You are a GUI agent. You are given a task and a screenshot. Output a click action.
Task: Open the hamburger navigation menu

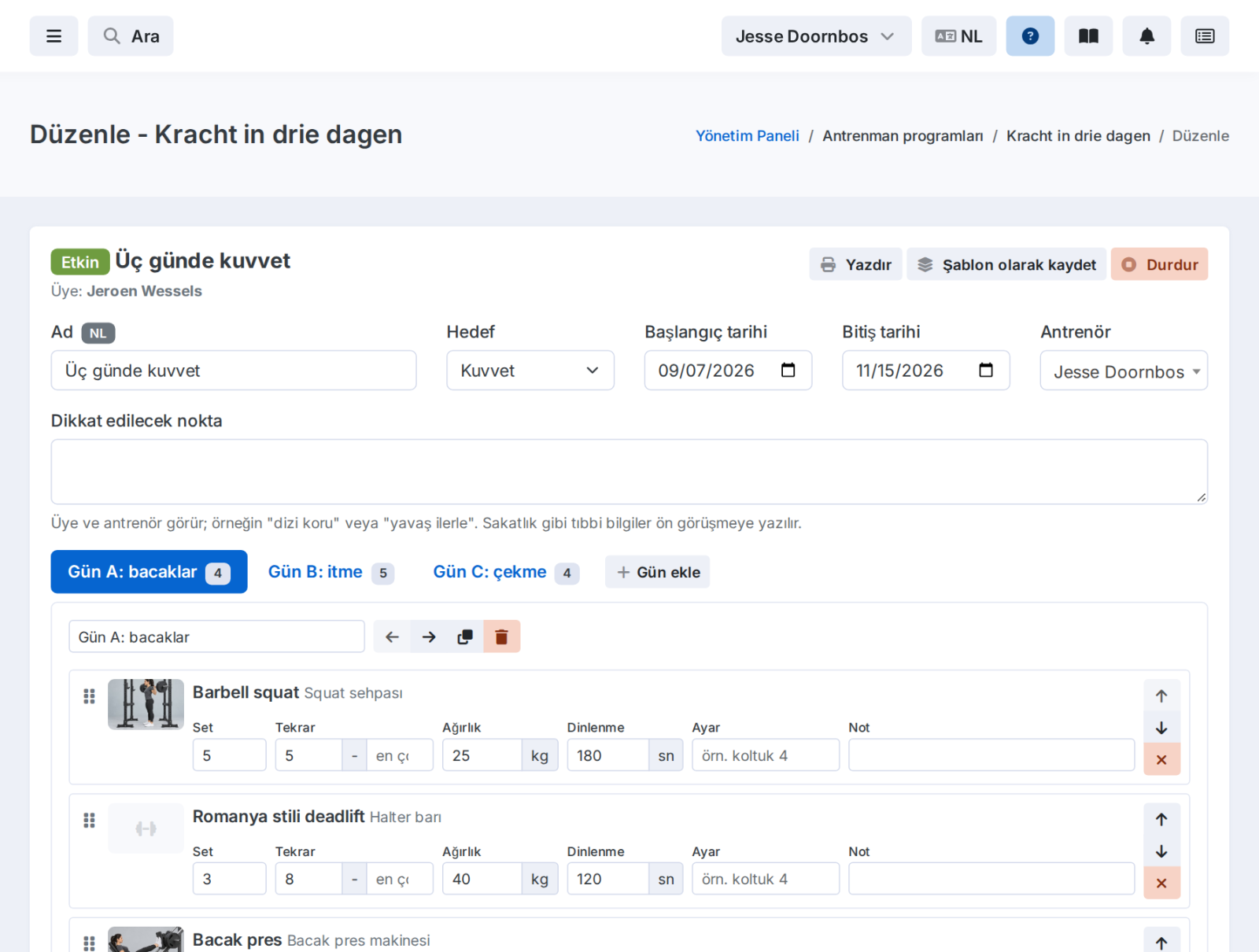(x=54, y=36)
